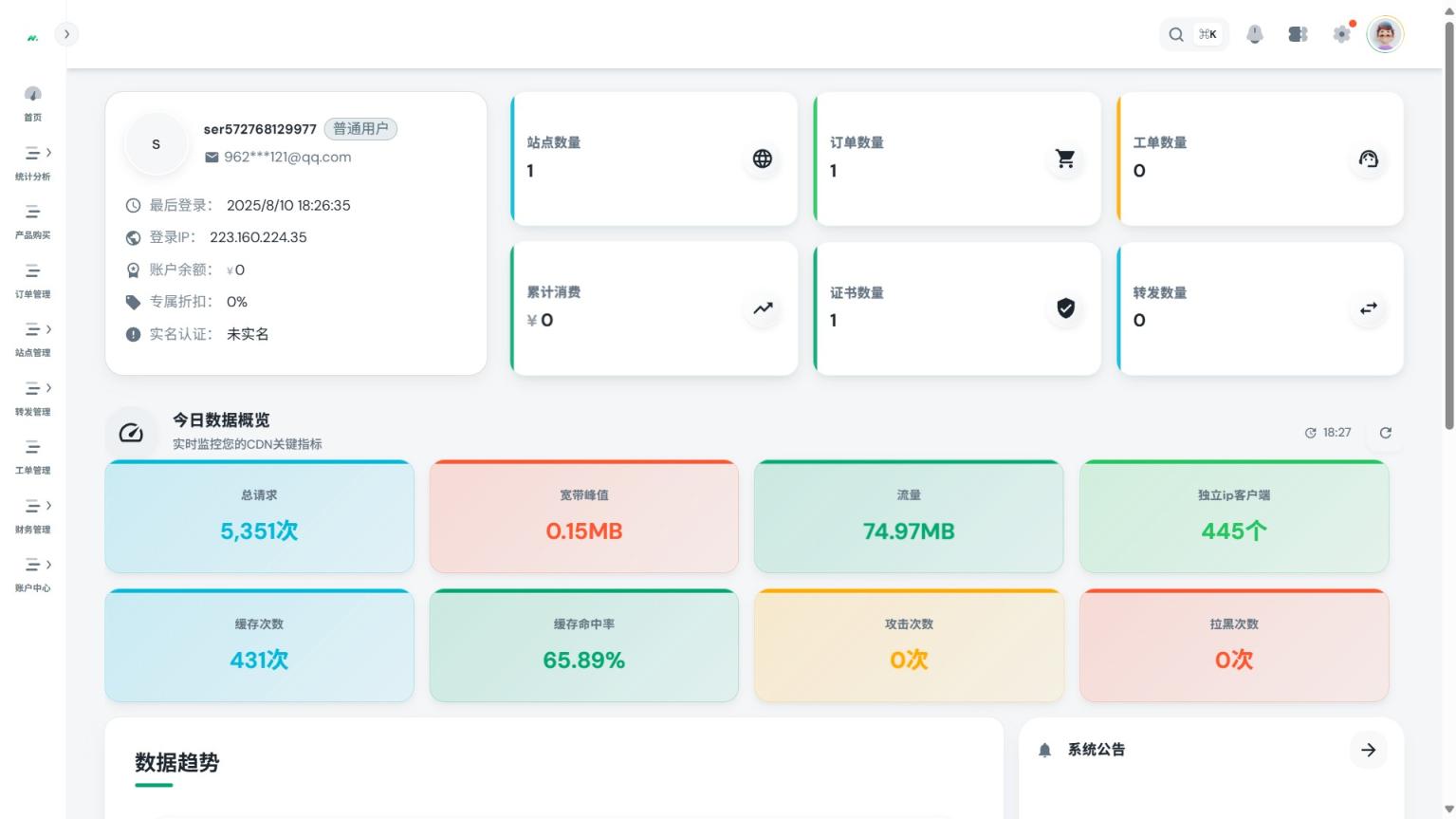This screenshot has width=1456, height=819.
Task: Click the shield icon on 证书数量 card
Action: click(x=1065, y=308)
